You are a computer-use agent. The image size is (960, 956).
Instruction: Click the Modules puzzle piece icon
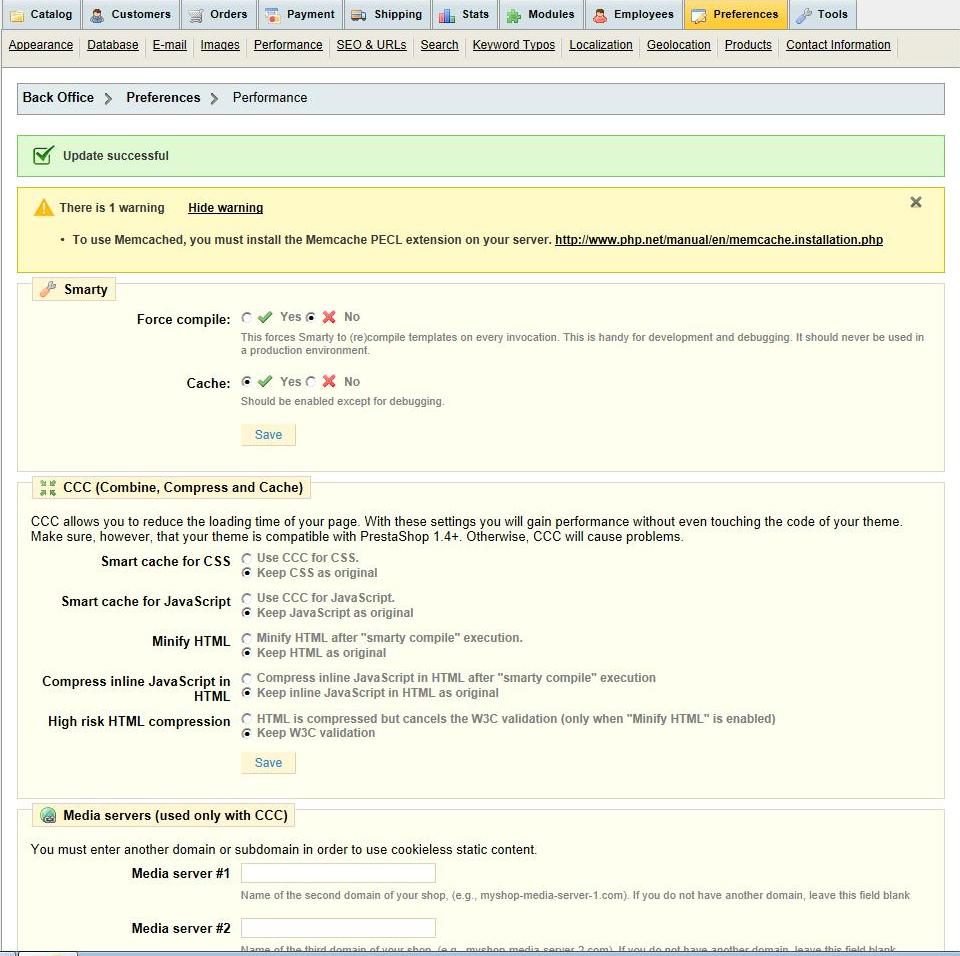(x=514, y=15)
